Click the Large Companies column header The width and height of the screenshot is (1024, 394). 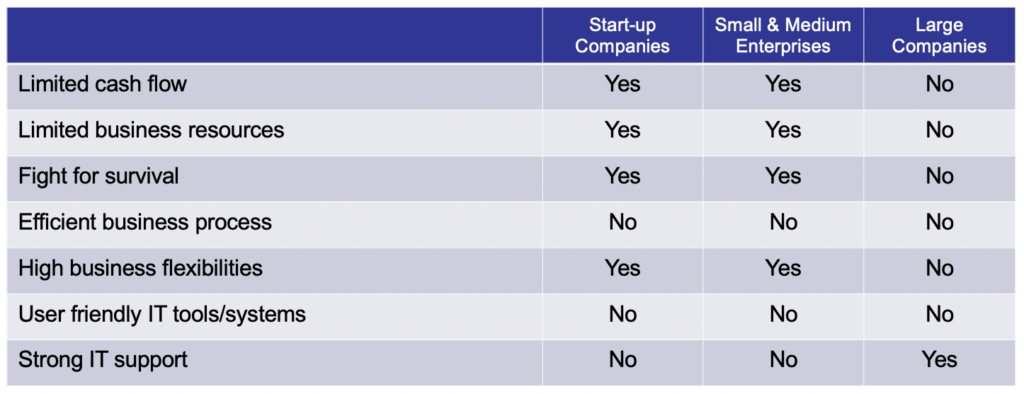(940, 35)
